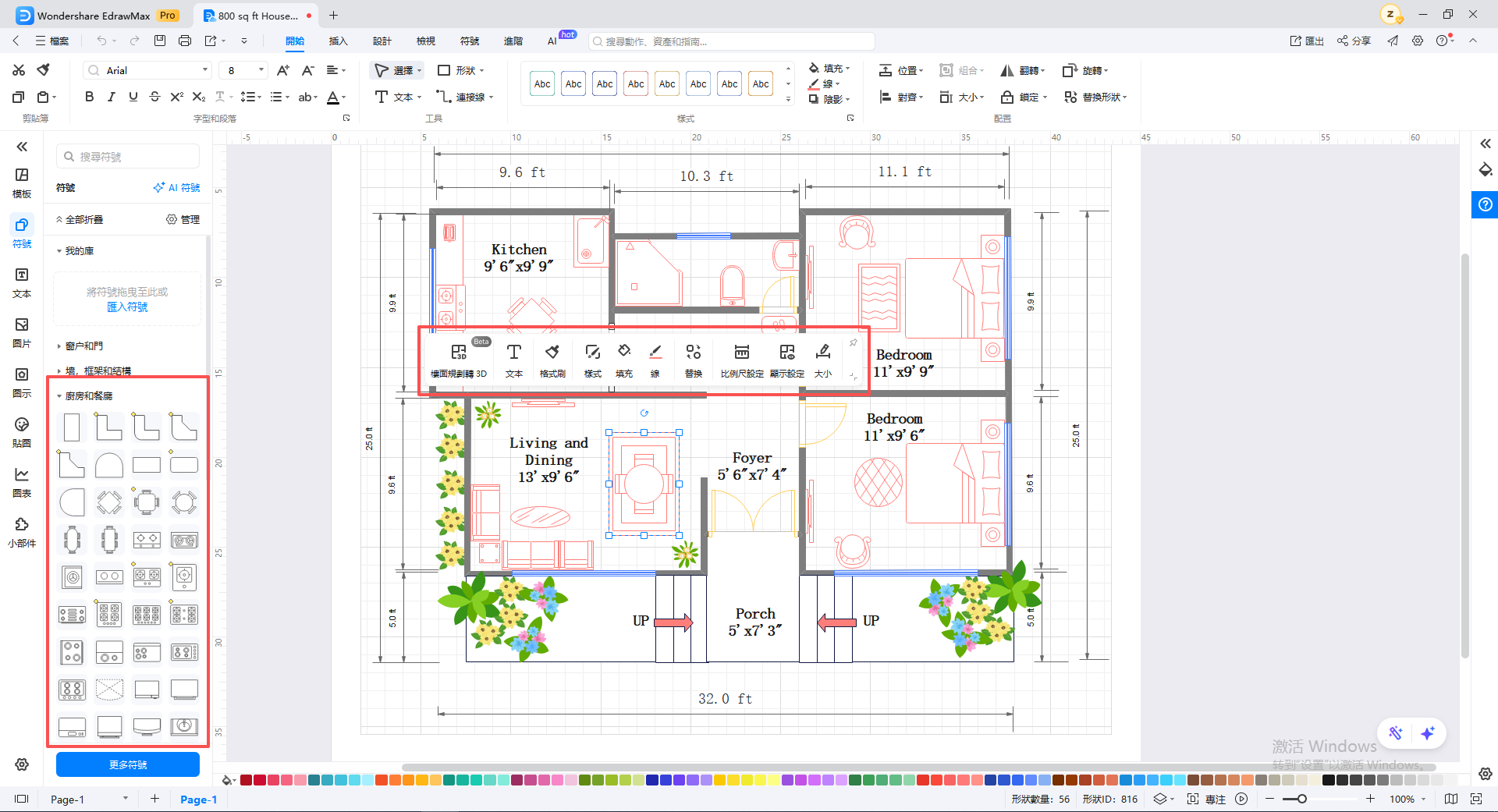Toggle Superscript formatting
This screenshot has width=1498, height=812.
coord(176,97)
